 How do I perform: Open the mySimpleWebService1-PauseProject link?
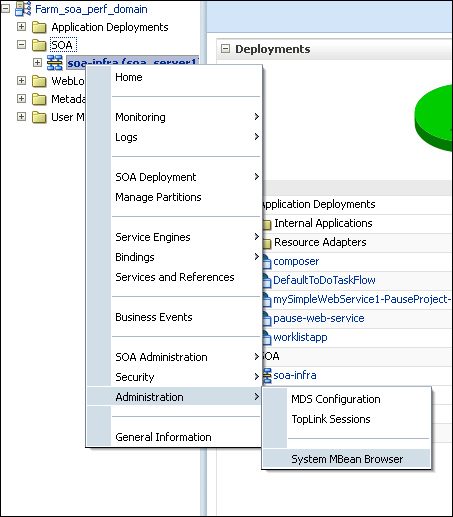(362, 300)
